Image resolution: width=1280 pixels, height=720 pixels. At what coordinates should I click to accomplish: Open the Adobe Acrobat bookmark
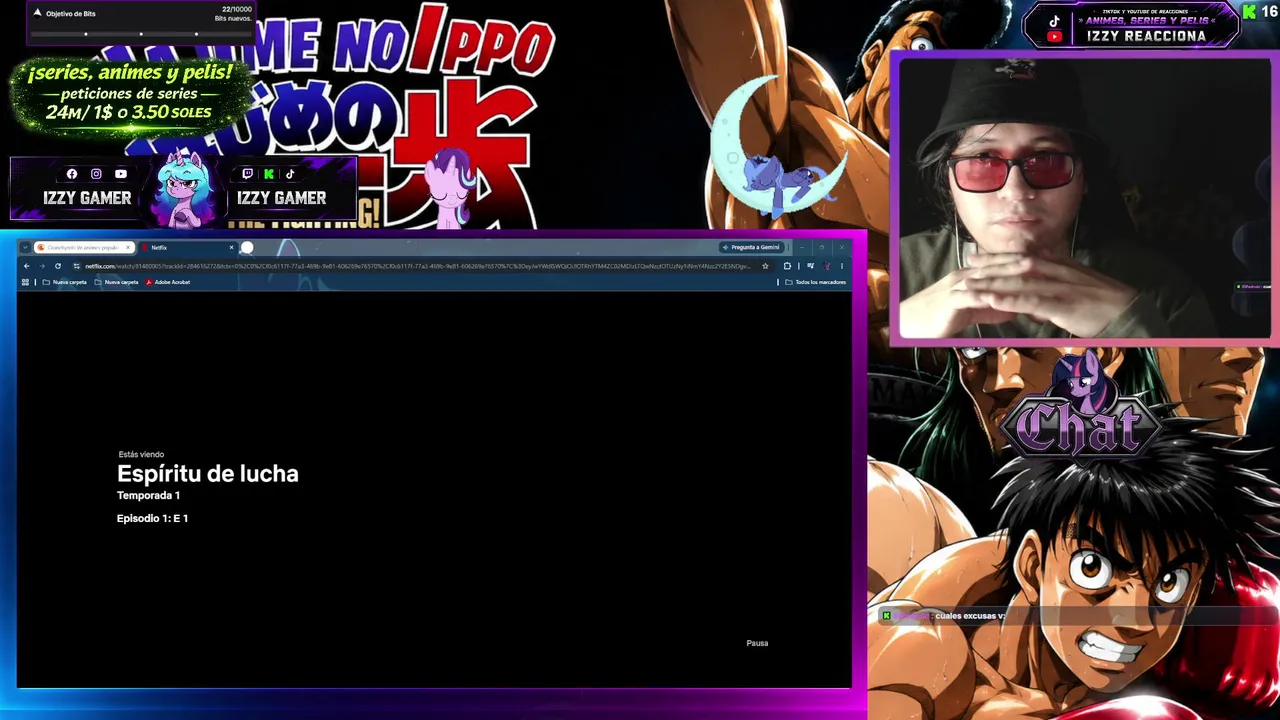[x=168, y=282]
